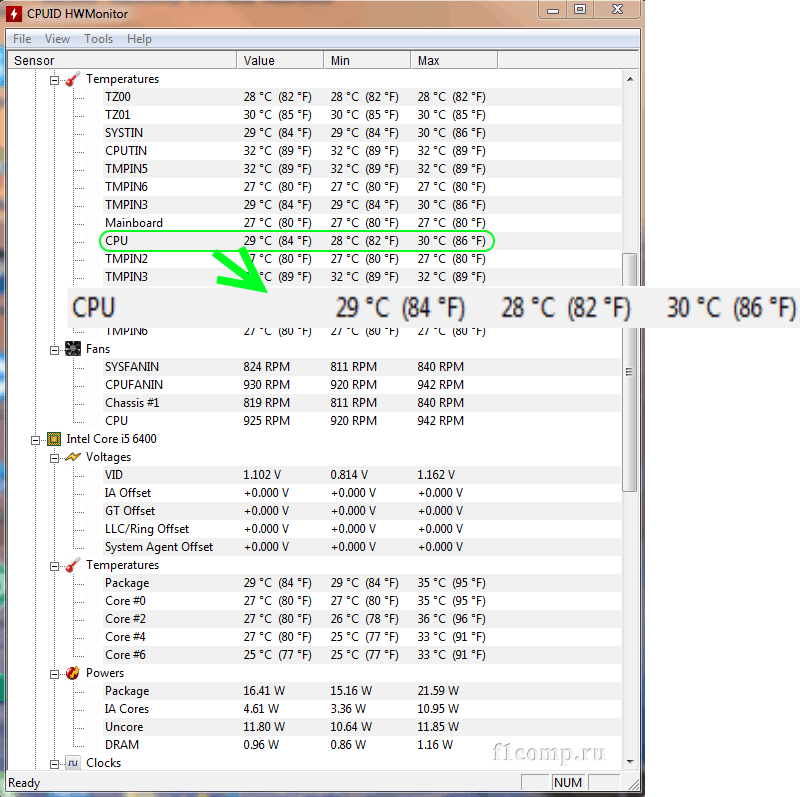The image size is (800, 797).
Task: Select the CPUTIN sensor row
Action: 362,151
